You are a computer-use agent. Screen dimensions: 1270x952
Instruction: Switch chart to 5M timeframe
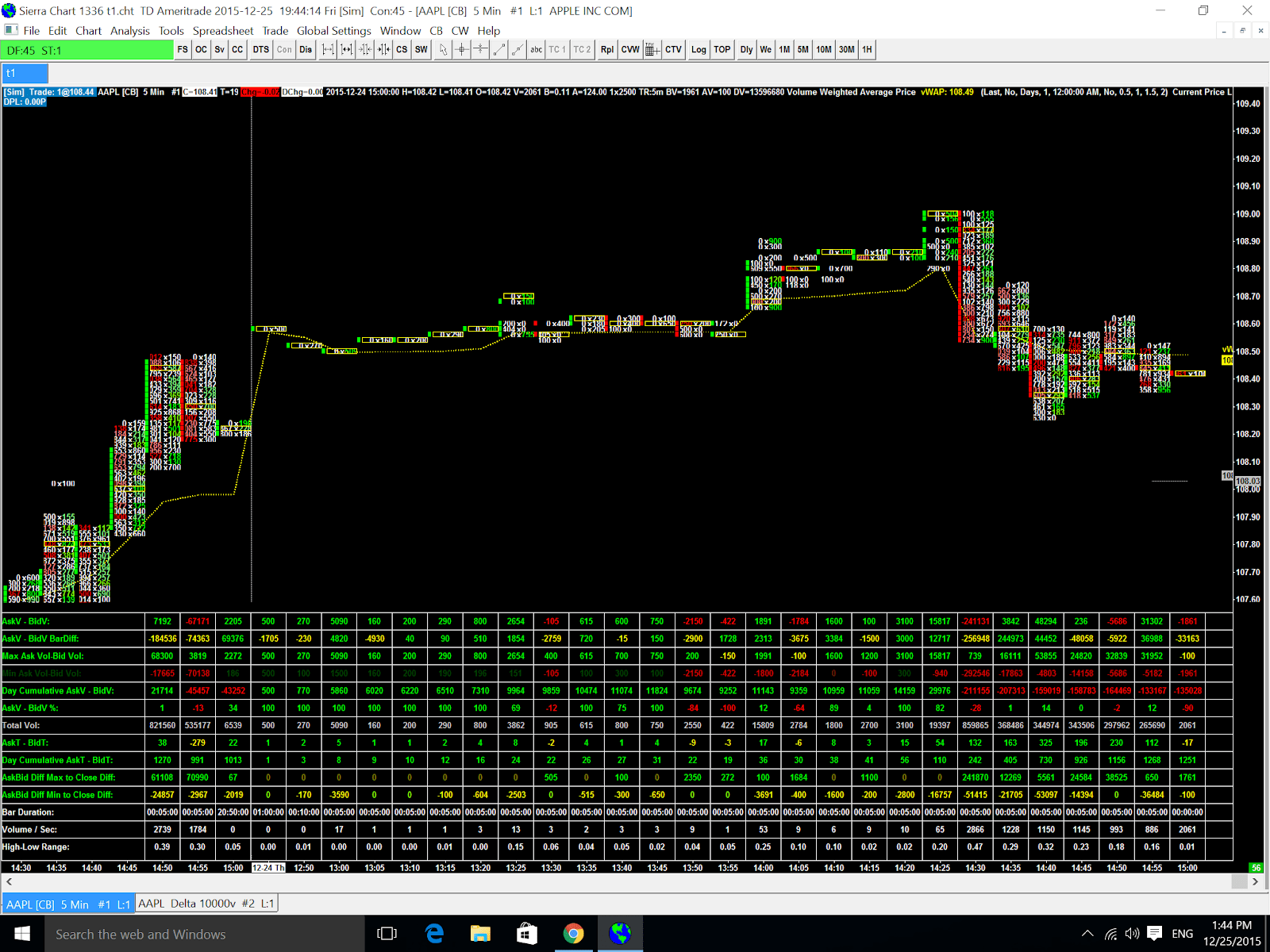tap(803, 50)
